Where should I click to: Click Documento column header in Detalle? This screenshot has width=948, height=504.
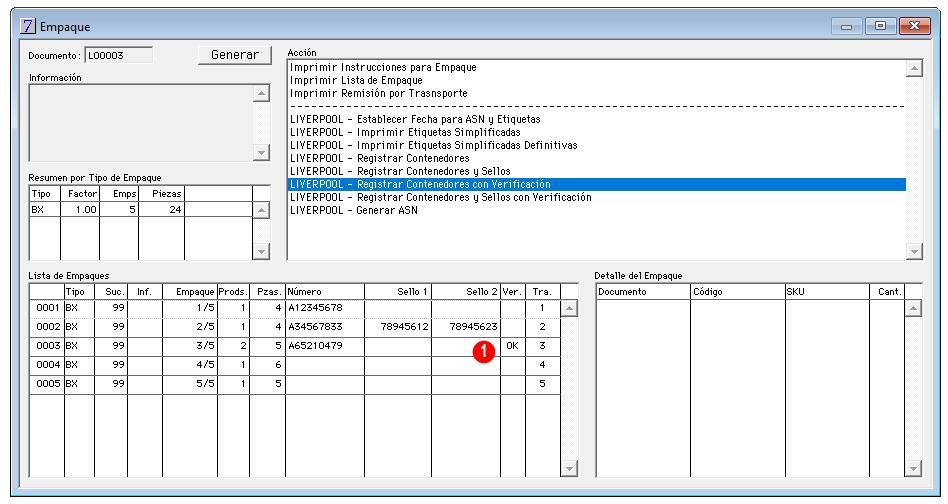pos(643,292)
